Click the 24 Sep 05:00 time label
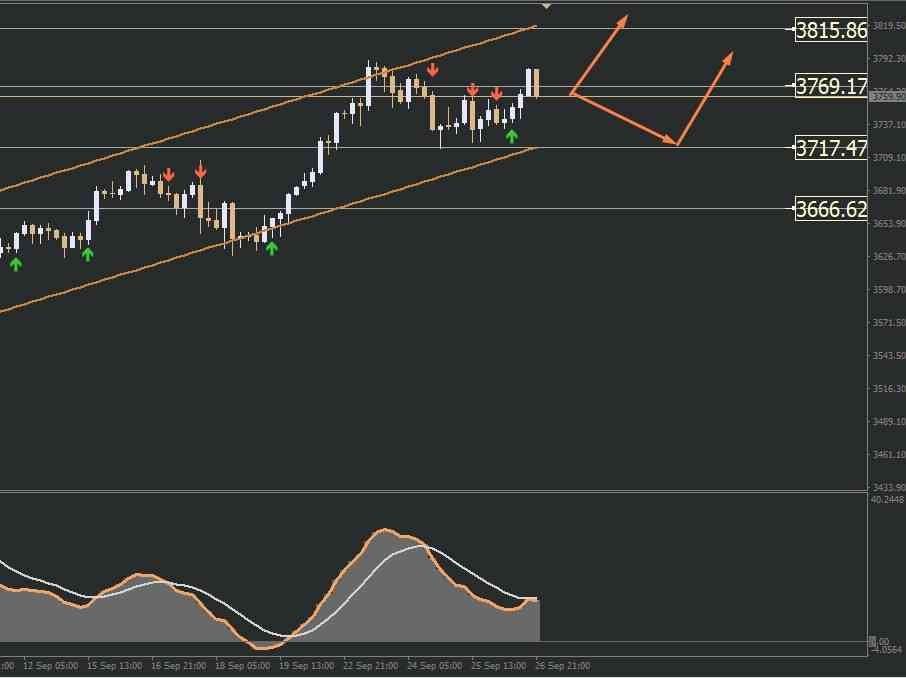The width and height of the screenshot is (906, 678). coord(435,666)
